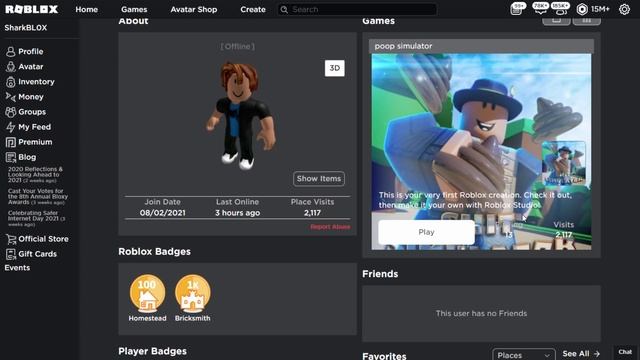
Task: Open the Blog section in sidebar
Action: coord(21,157)
